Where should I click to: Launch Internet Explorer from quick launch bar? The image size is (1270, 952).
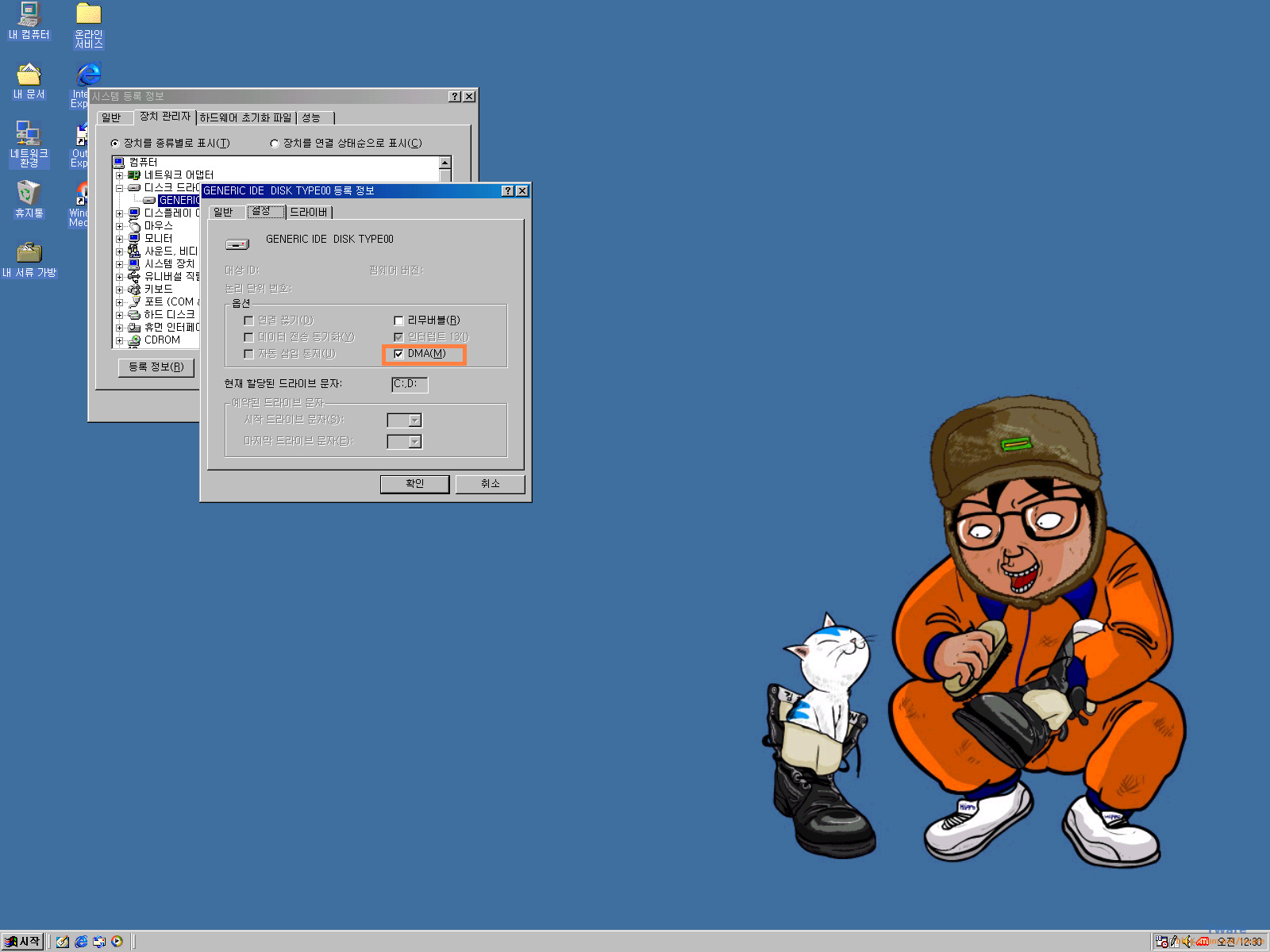click(81, 942)
